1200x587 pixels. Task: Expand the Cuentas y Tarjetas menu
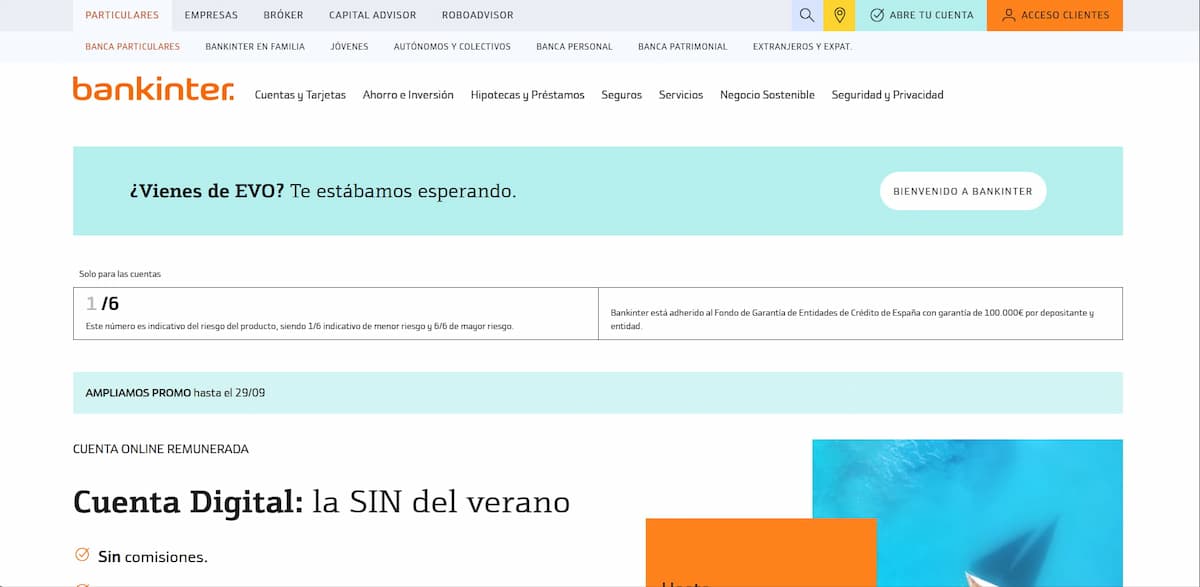(x=300, y=95)
